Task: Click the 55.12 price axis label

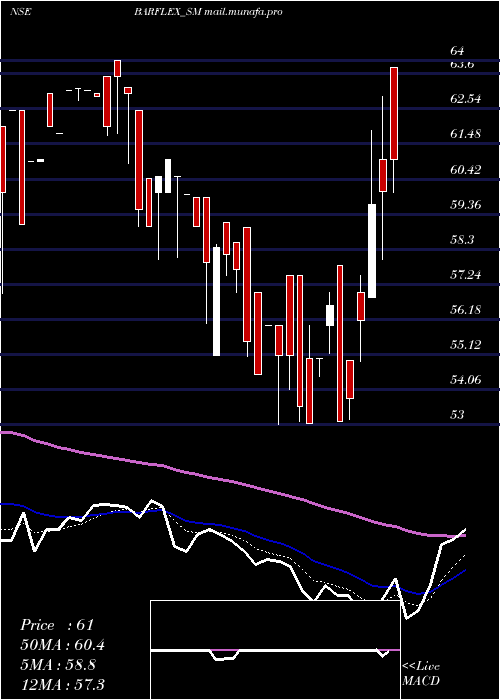Action: 466,345
